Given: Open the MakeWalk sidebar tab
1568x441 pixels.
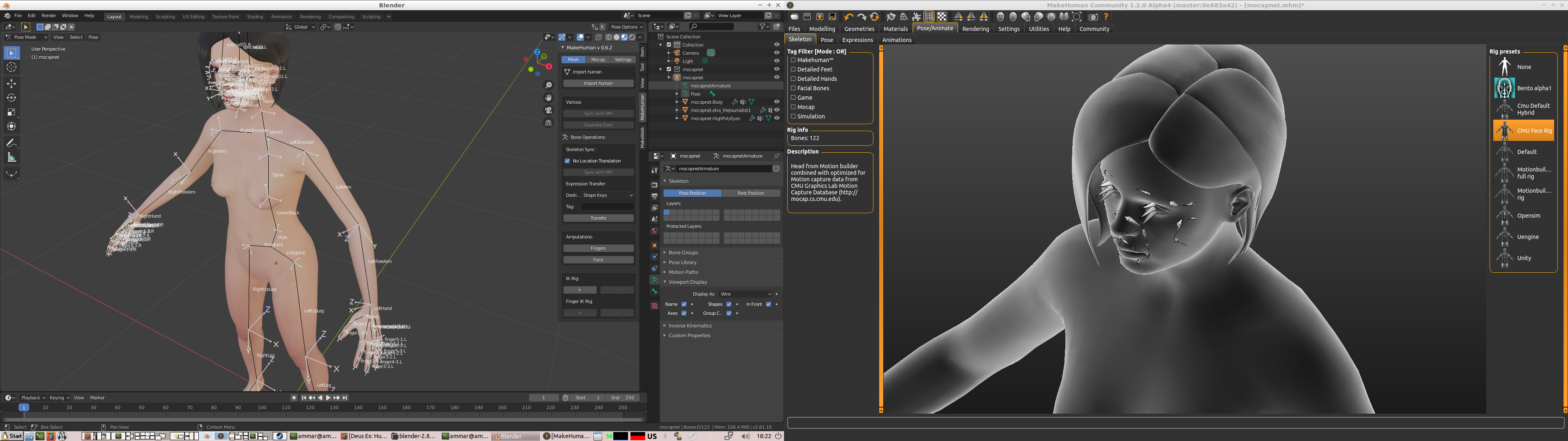Looking at the screenshot, I should point(642,138).
